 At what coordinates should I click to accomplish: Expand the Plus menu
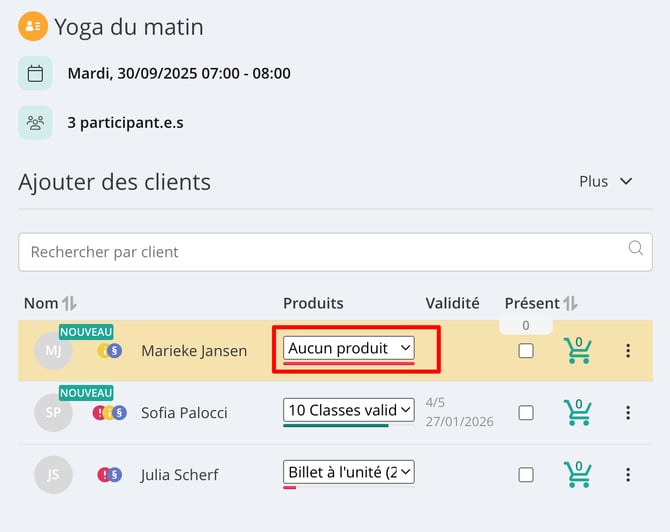tap(605, 182)
